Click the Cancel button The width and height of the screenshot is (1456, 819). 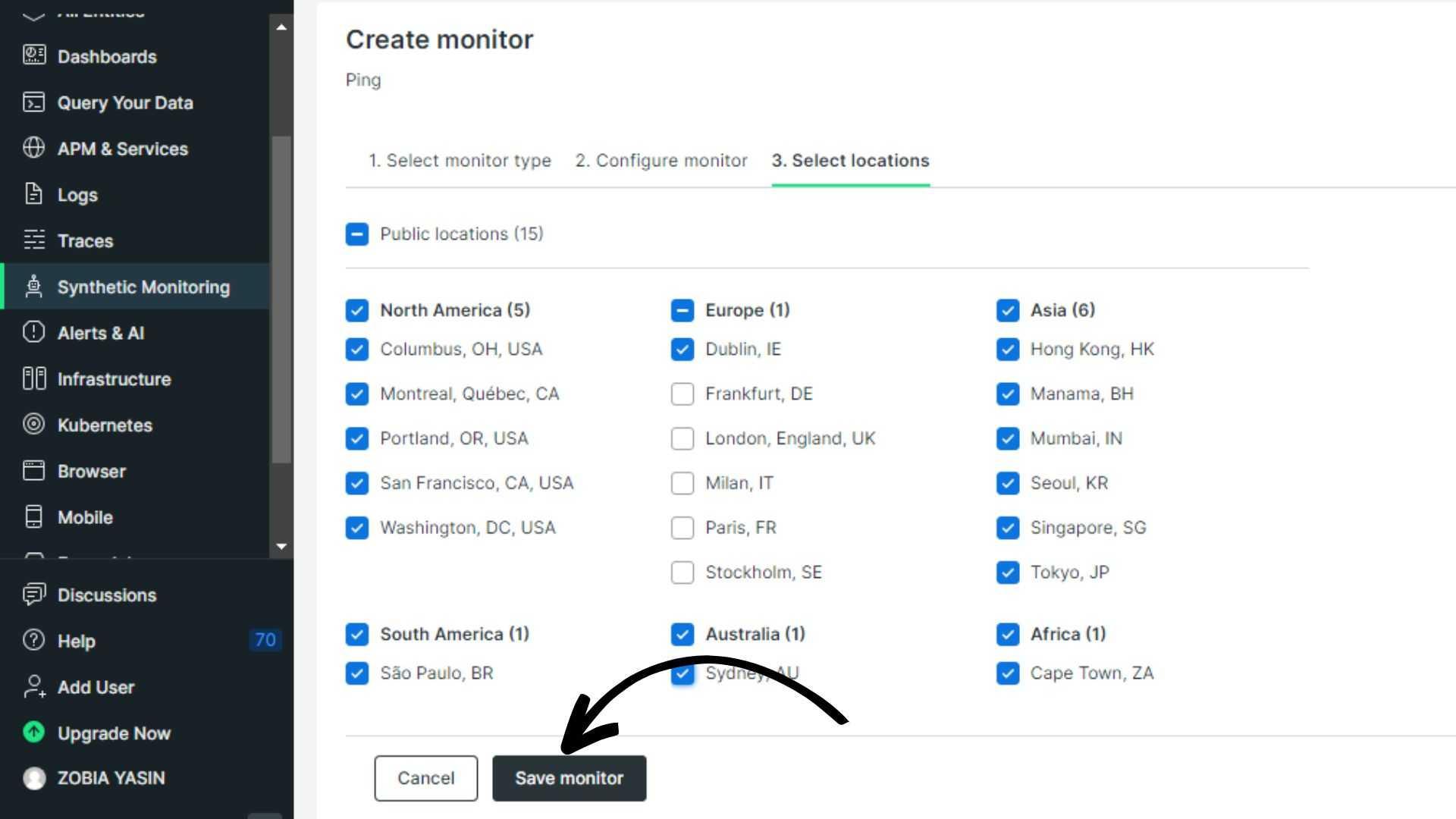click(425, 778)
